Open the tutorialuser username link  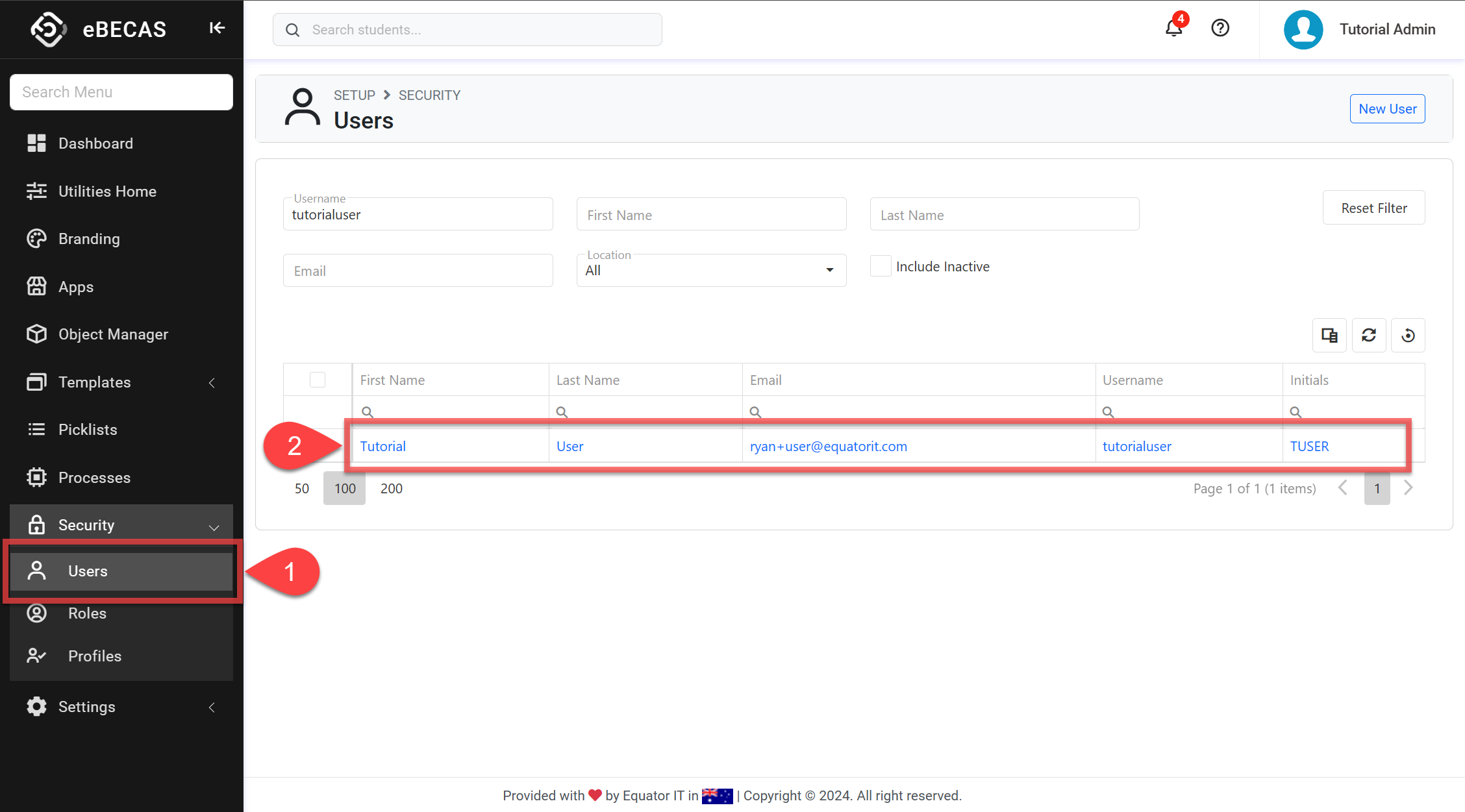(x=1136, y=447)
